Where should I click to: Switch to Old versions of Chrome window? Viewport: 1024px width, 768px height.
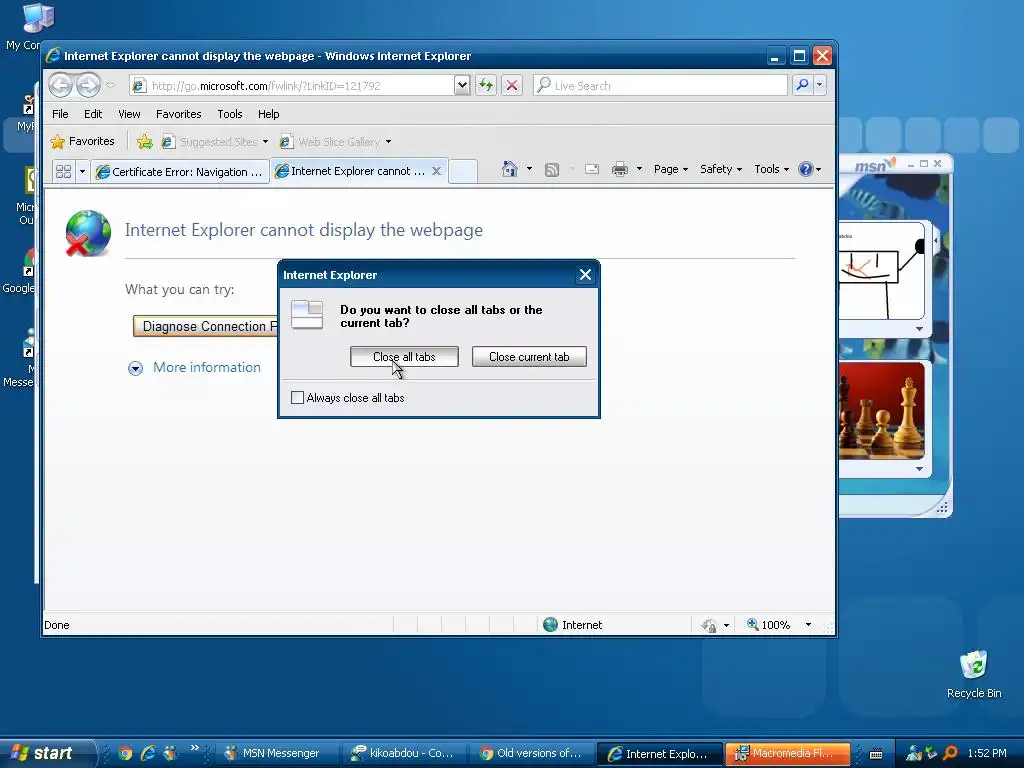click(x=533, y=753)
